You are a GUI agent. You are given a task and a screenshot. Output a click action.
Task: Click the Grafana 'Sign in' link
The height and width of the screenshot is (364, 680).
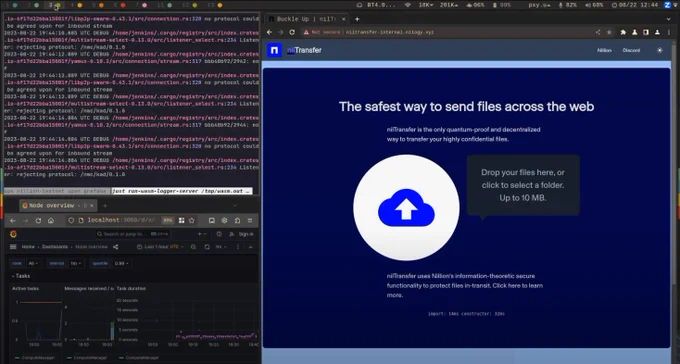point(246,234)
